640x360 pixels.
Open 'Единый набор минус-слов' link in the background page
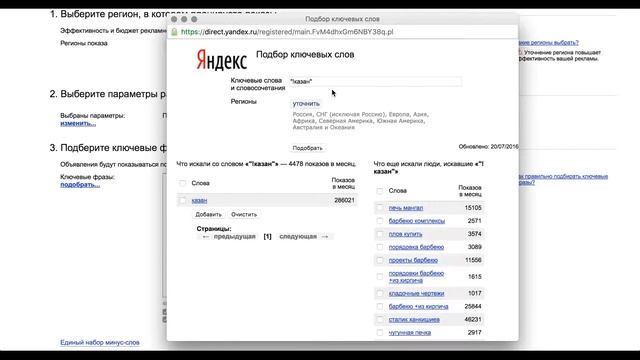click(100, 342)
